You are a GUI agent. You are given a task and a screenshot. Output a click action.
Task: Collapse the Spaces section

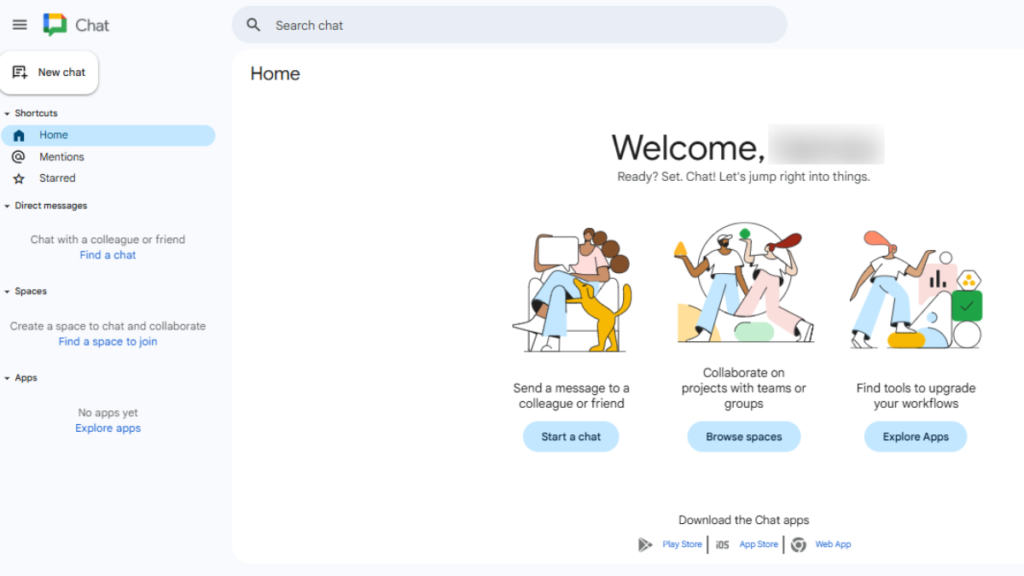9,291
